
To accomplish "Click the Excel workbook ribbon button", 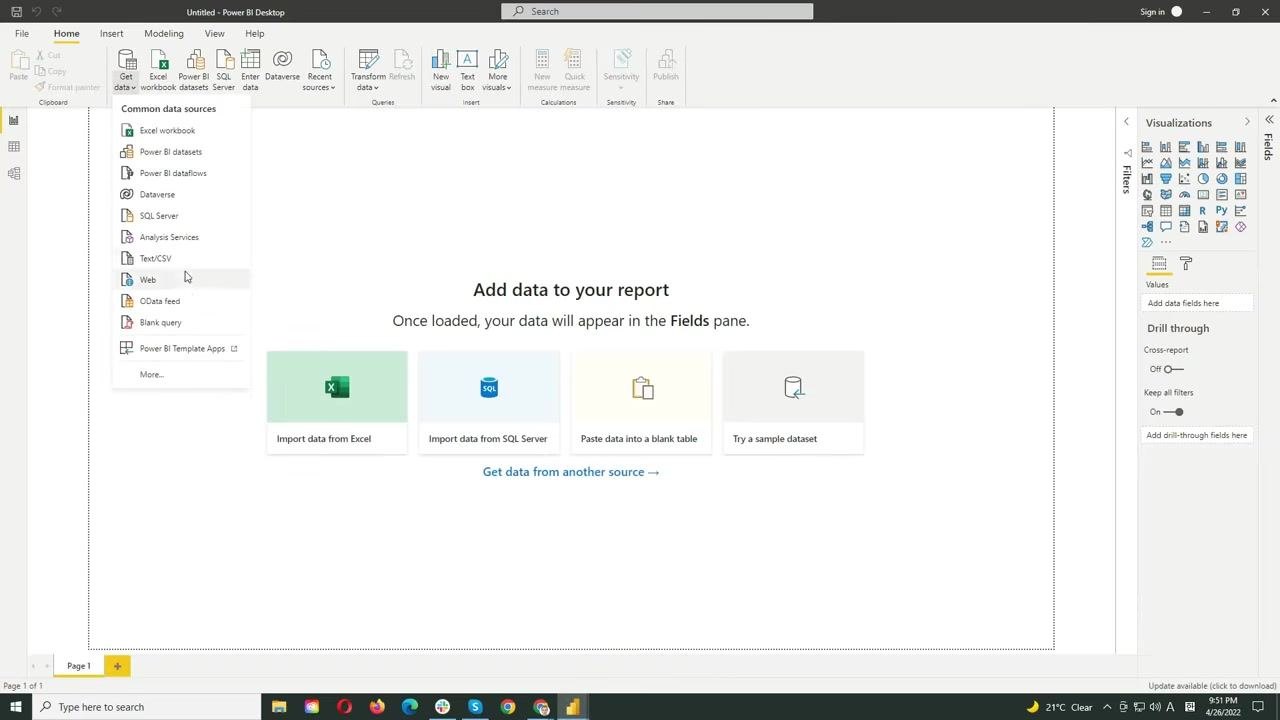I will 158,70.
